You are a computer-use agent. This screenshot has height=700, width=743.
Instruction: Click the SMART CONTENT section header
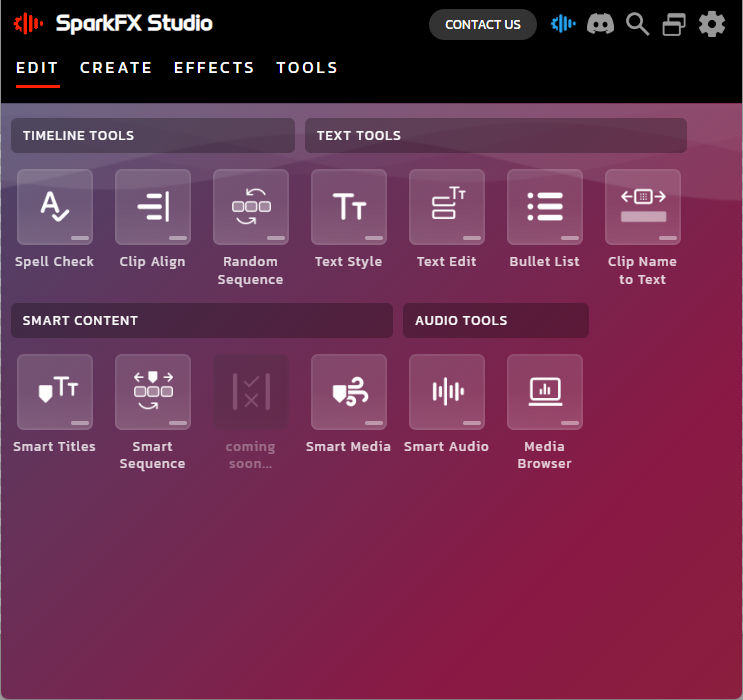point(202,320)
